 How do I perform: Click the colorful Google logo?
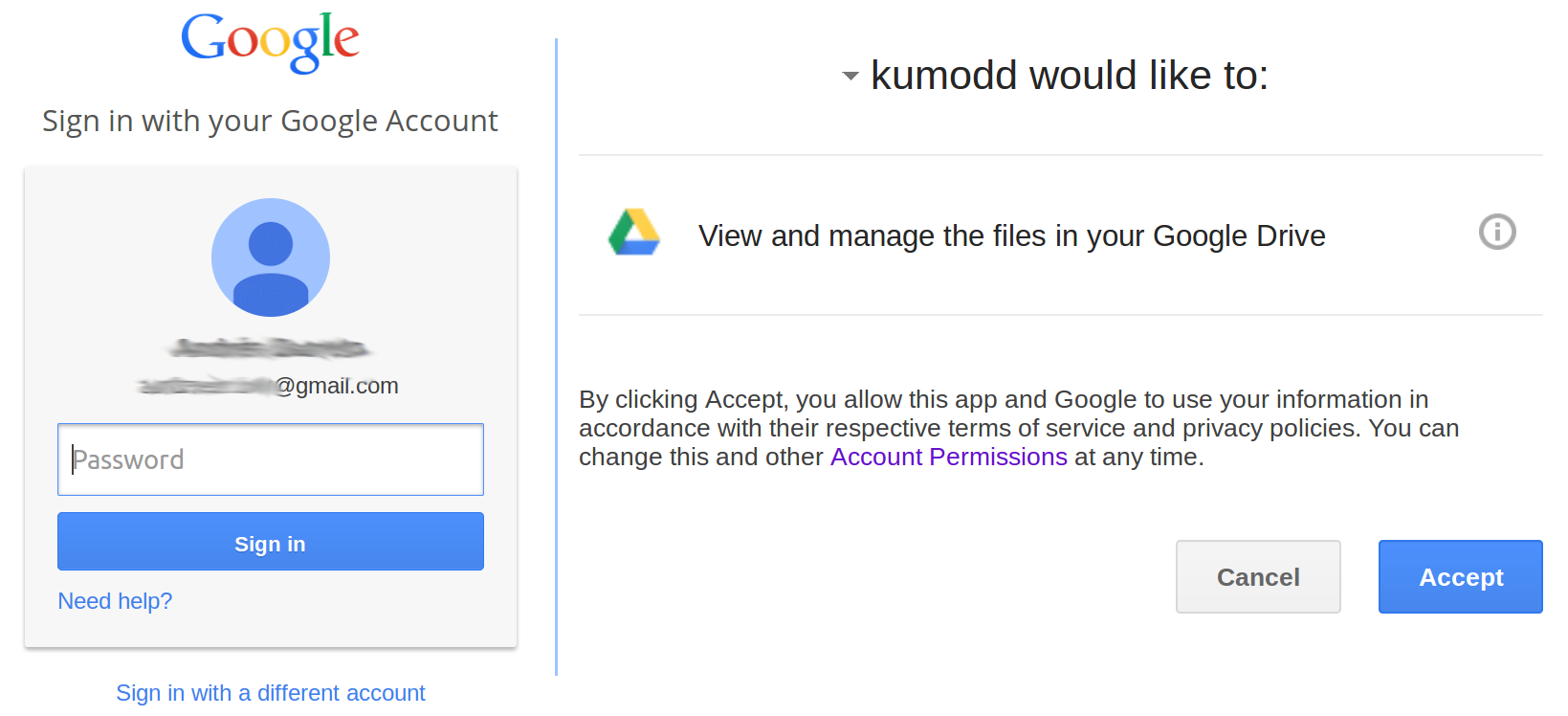pyautogui.click(x=271, y=41)
